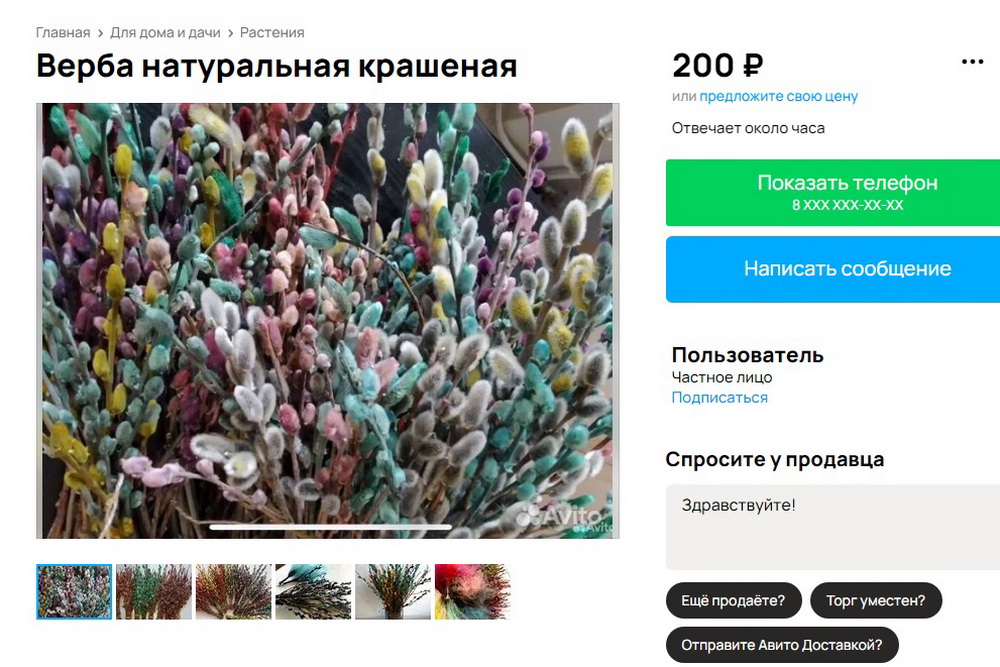
Task: Select Отправите Авито Доставкой? chip
Action: pyautogui.click(x=782, y=645)
